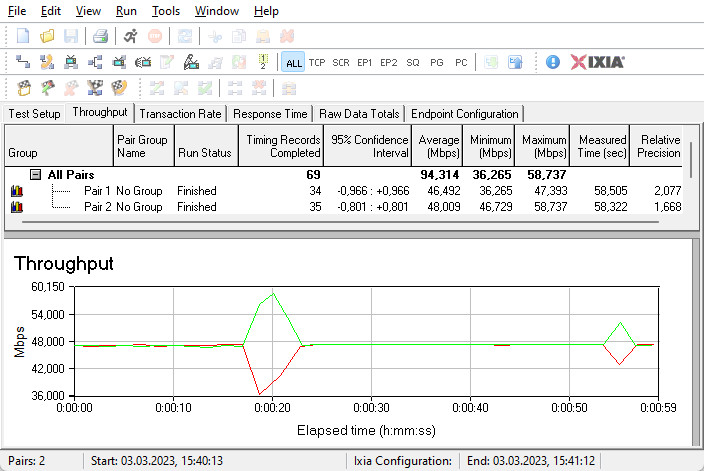Toggle the TCP filter button
Viewport: 704px width, 471px height.
(x=317, y=62)
